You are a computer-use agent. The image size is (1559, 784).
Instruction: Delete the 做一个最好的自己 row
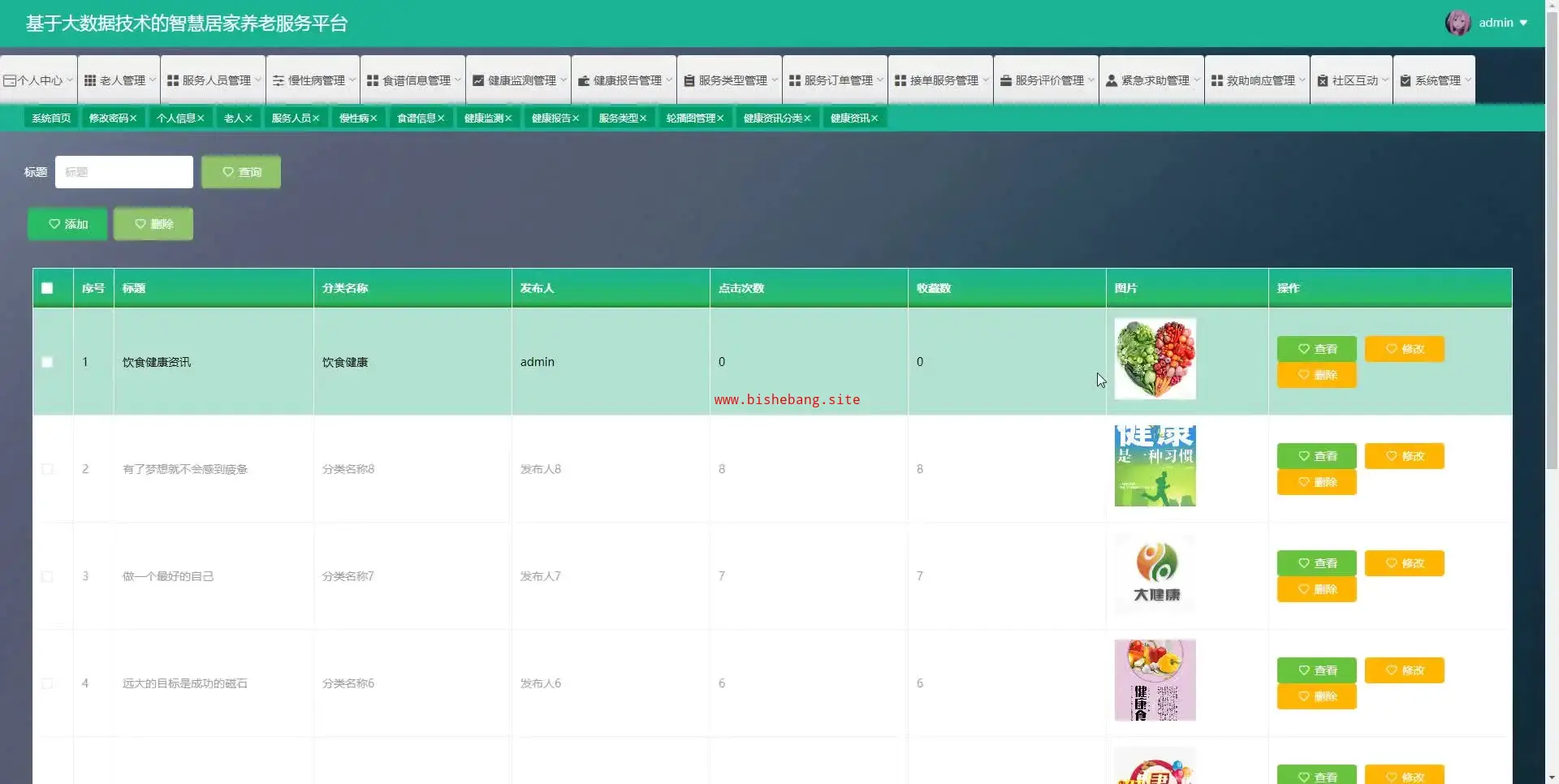[x=1317, y=589]
